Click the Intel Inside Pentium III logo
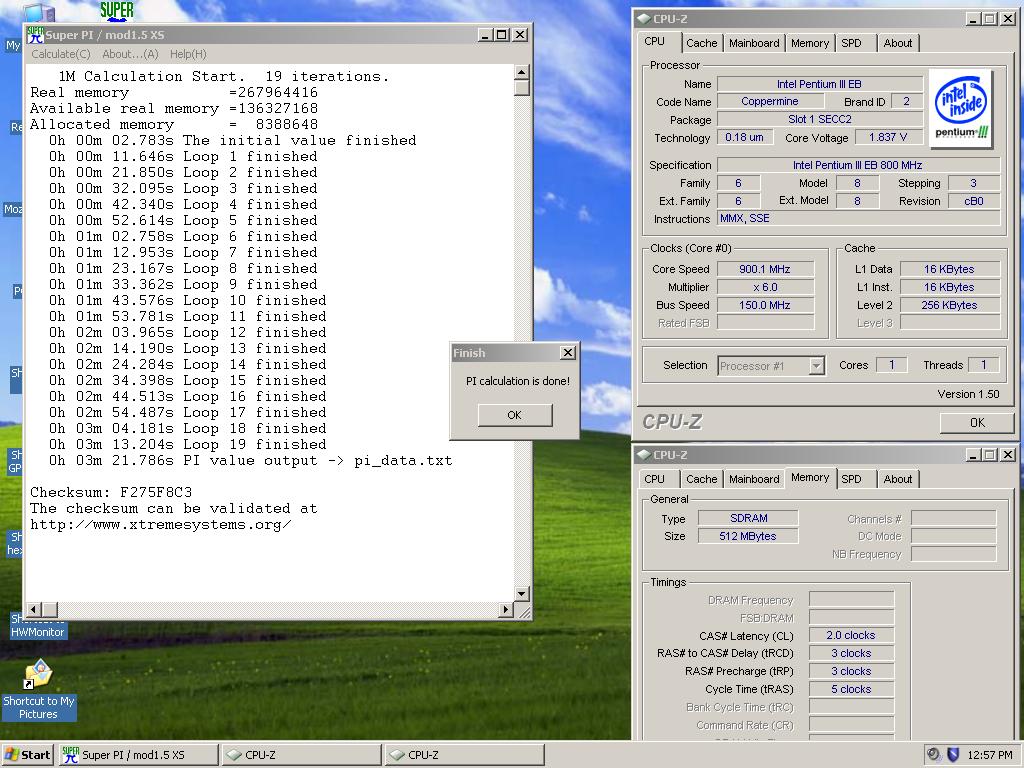This screenshot has height=768, width=1024. [960, 108]
